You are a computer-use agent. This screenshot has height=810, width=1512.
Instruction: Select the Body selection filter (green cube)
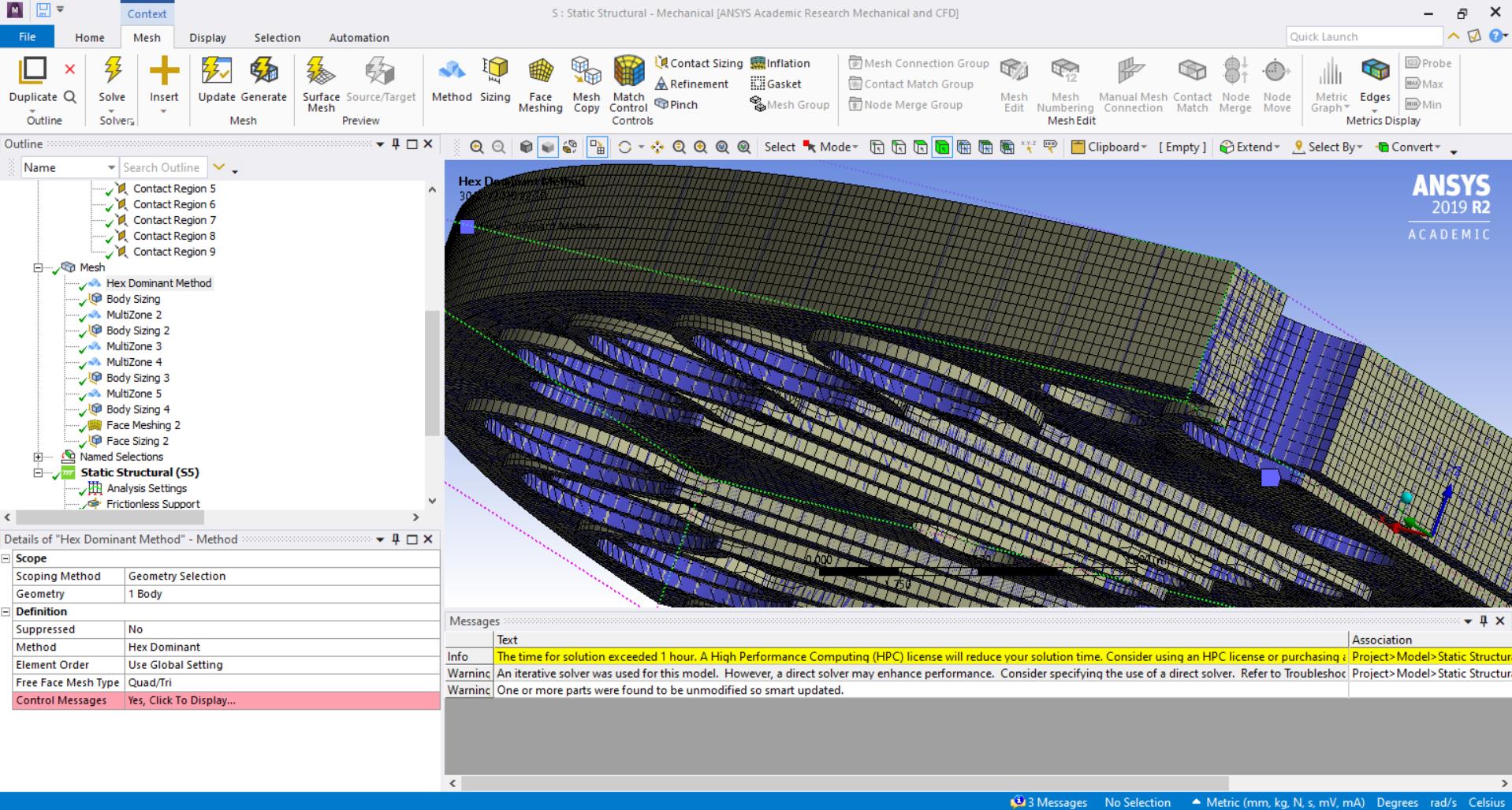point(941,147)
